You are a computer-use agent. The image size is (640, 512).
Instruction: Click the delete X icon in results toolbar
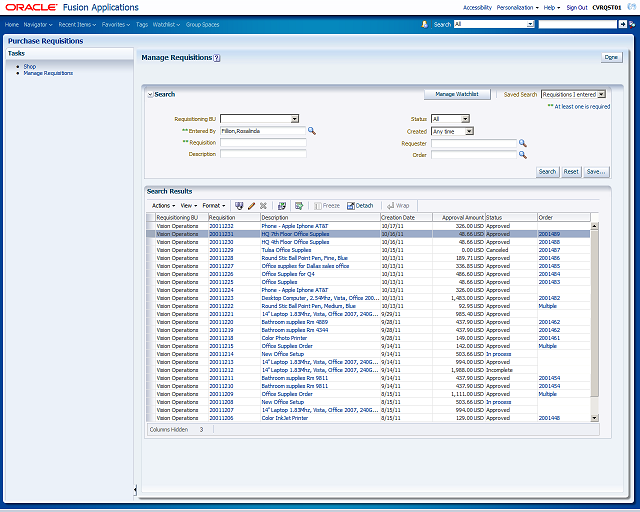[263, 206]
